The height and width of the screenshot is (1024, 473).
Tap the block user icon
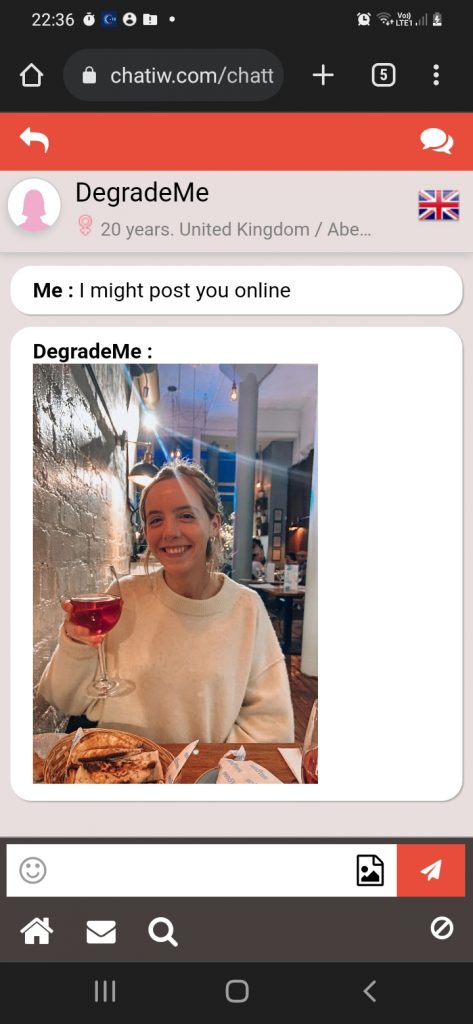coord(442,928)
